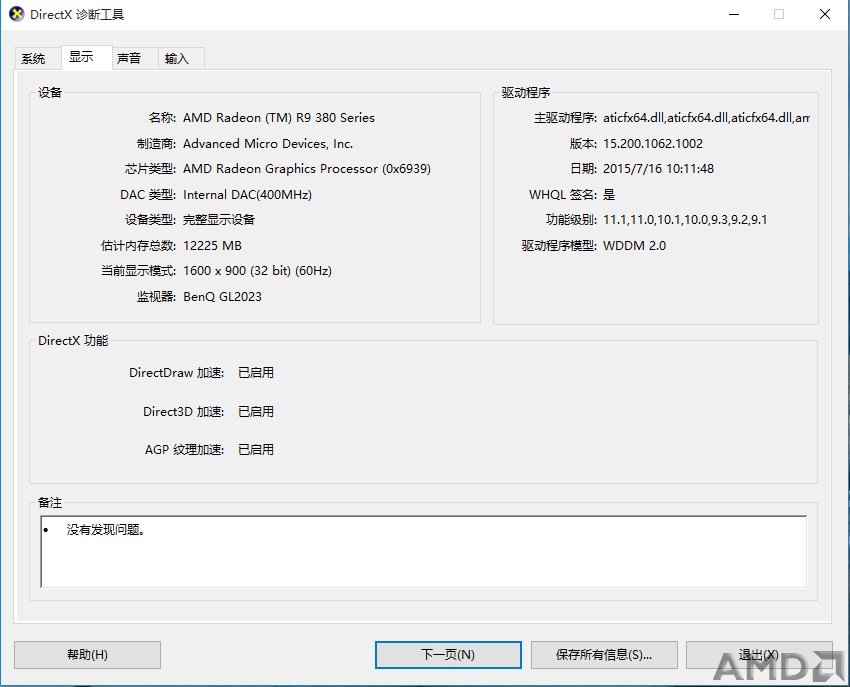Click the 驱动程序模型 label
Screen dimensions: 850x687
[559, 246]
